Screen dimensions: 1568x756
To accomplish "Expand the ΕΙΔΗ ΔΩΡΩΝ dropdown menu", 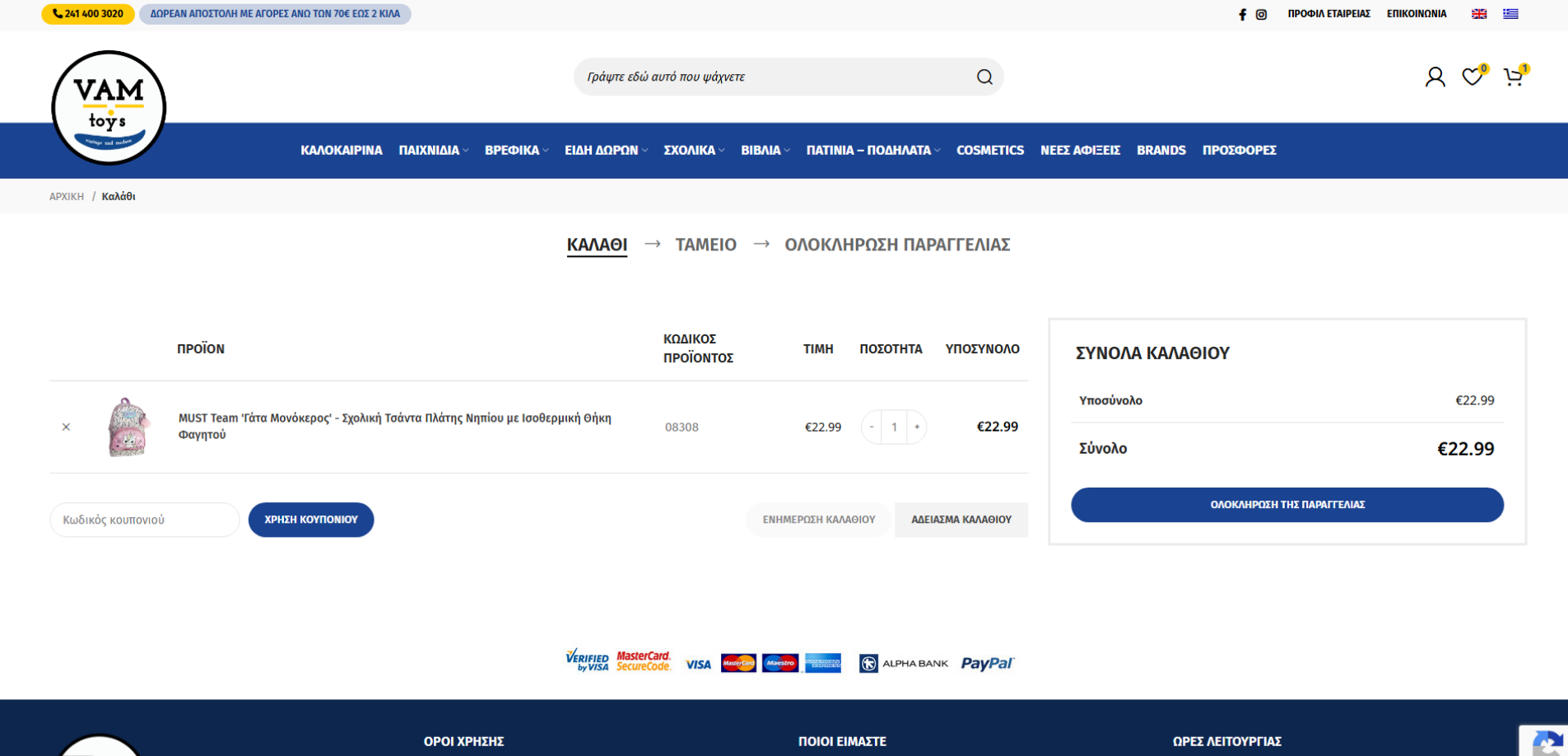I will click(606, 150).
